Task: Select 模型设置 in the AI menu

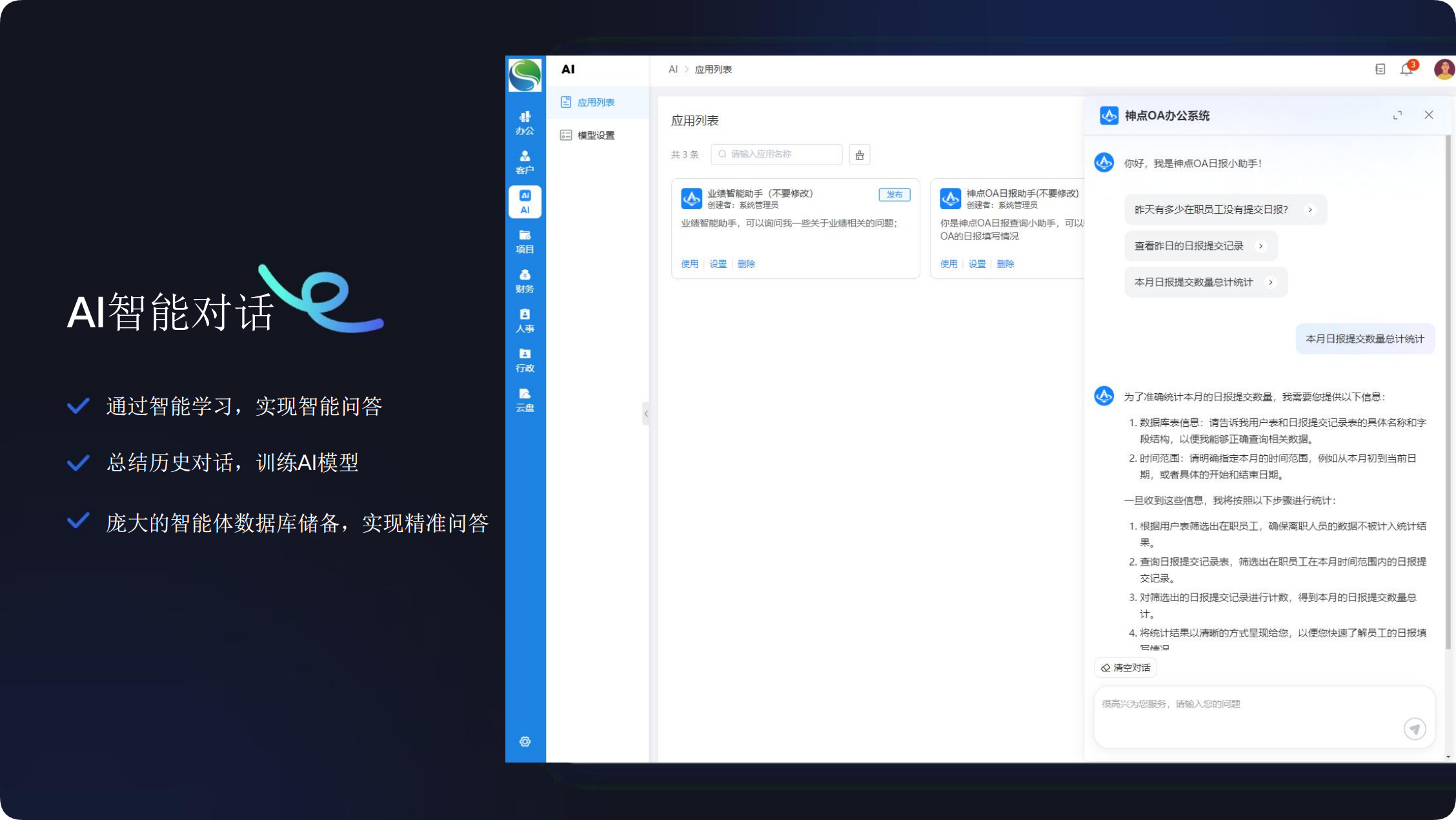Action: pyautogui.click(x=595, y=135)
